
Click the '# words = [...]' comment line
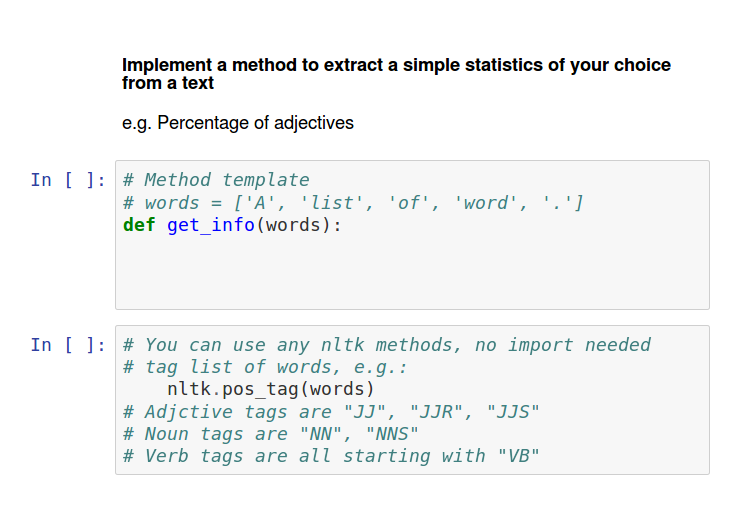[353, 203]
